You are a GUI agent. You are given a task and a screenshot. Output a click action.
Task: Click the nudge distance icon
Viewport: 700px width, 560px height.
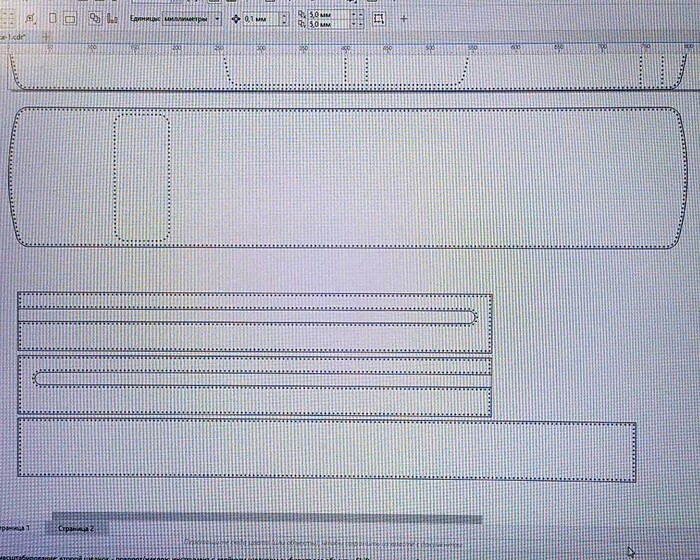point(236,19)
